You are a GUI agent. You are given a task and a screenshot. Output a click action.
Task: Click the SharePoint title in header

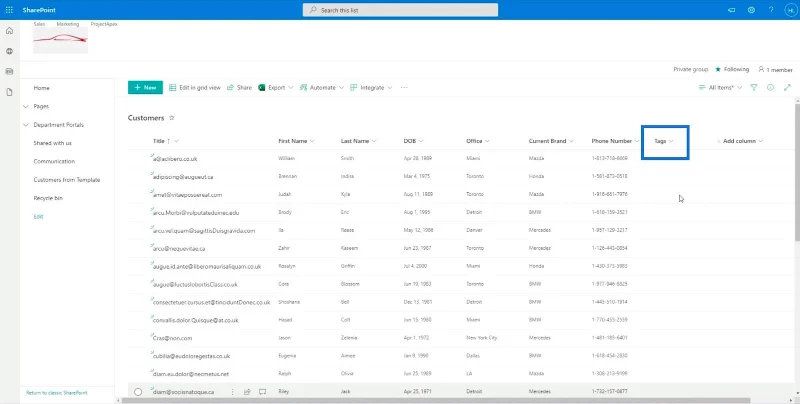tap(39, 10)
